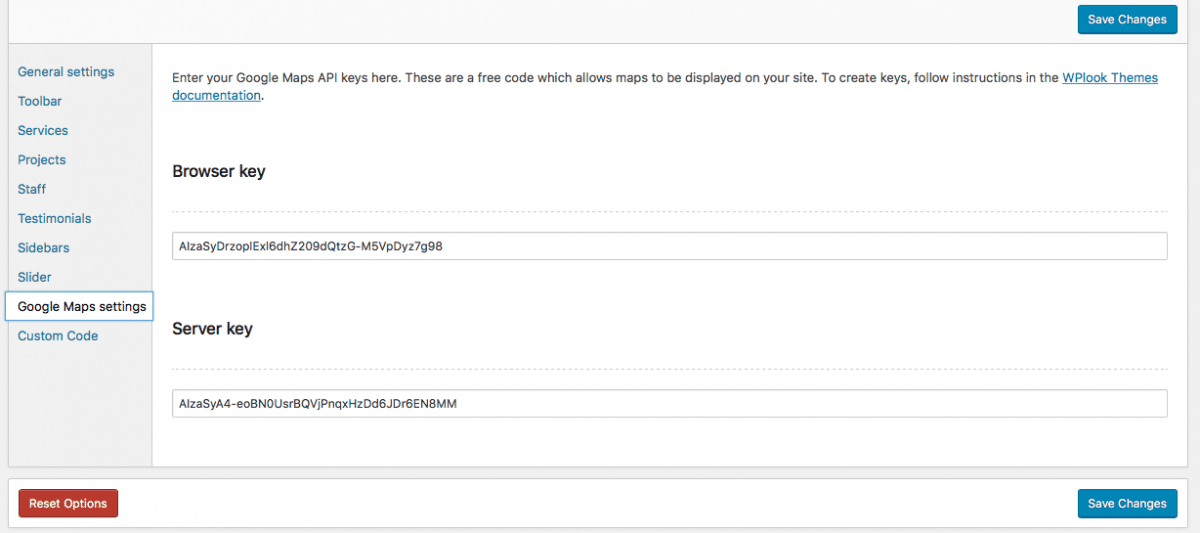Click the Server key heading

(x=212, y=329)
